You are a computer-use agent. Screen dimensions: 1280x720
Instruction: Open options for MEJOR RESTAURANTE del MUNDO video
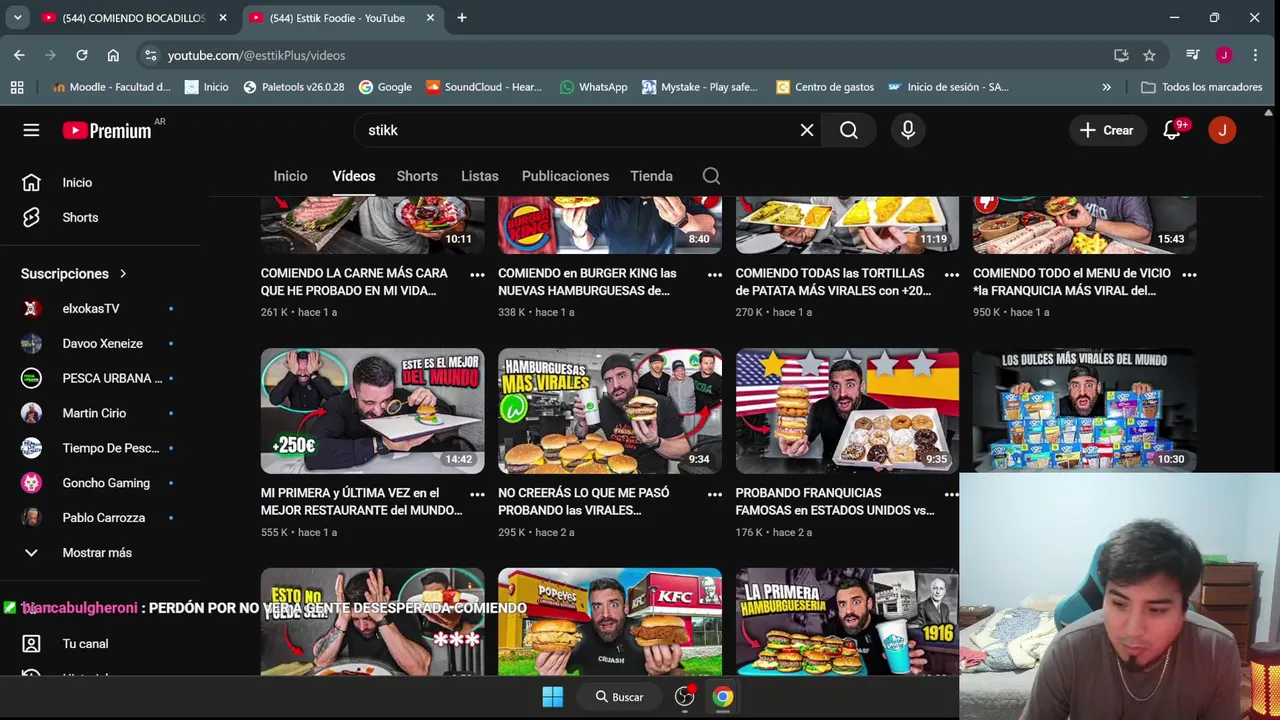pos(477,494)
